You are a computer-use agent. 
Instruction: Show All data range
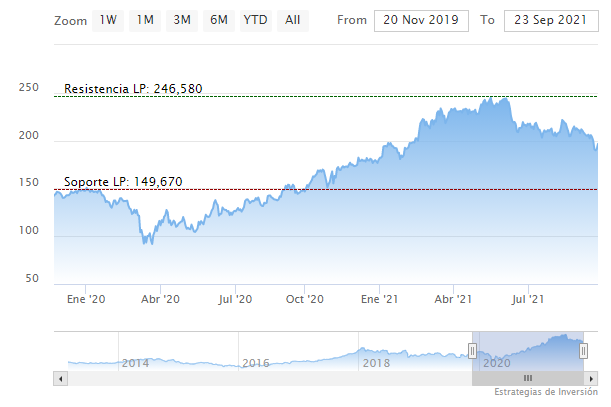[x=292, y=20]
